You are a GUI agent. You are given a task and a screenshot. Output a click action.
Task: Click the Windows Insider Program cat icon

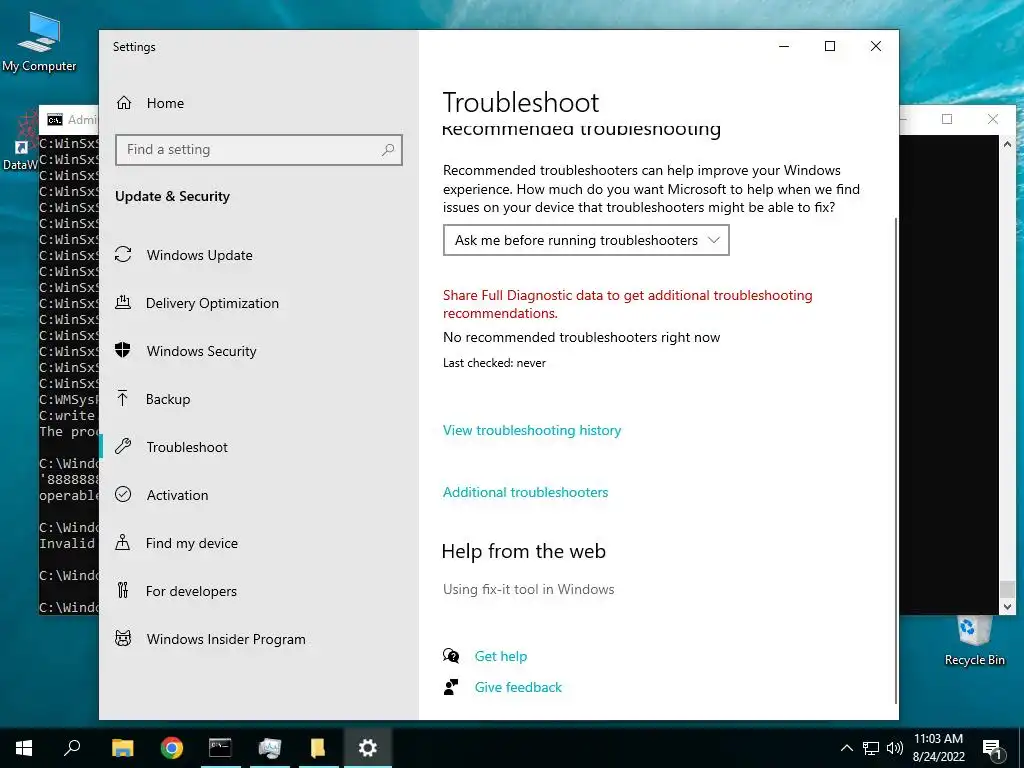click(x=123, y=638)
